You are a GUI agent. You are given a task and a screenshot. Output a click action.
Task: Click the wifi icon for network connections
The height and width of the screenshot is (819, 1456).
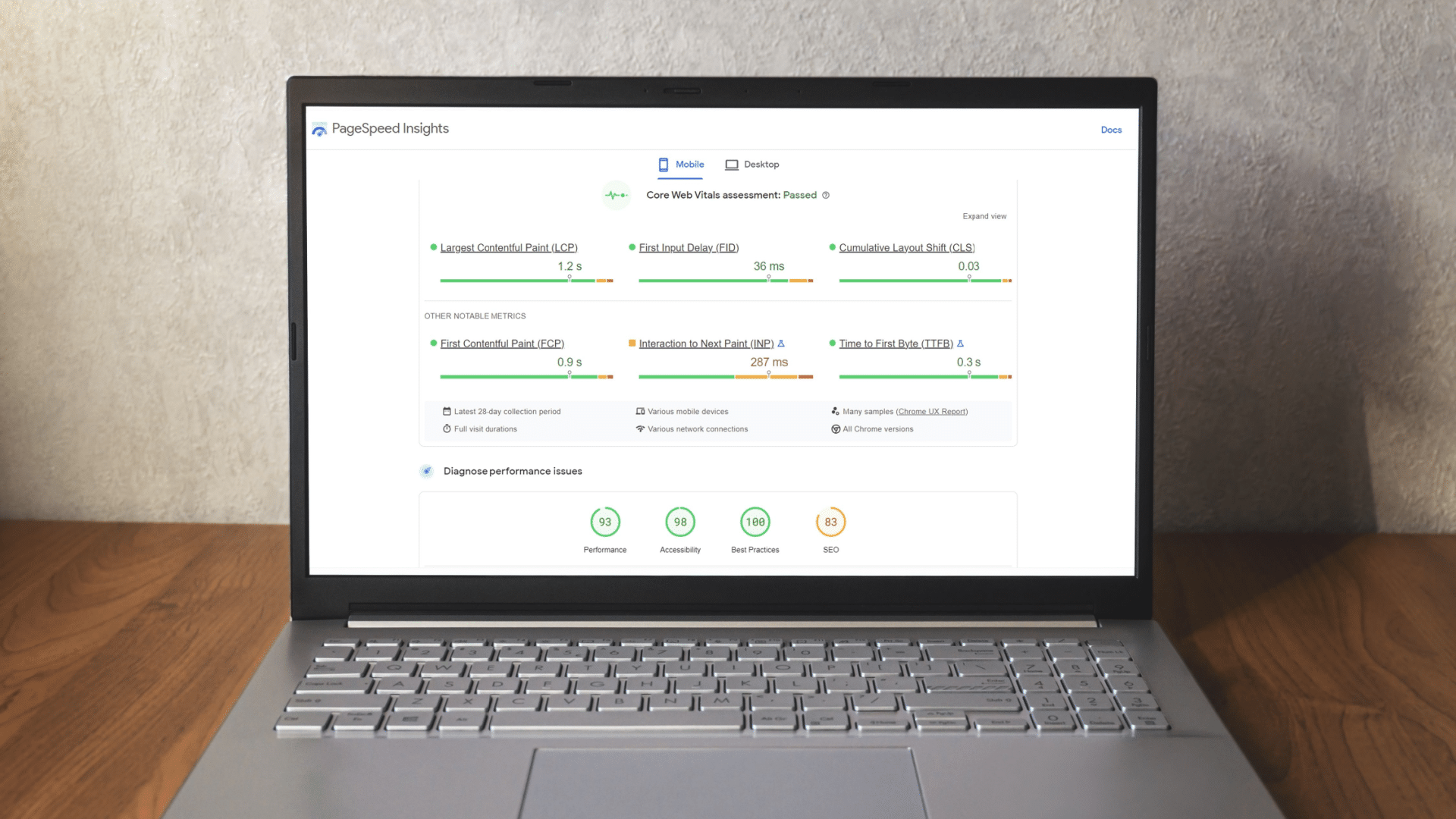coord(640,428)
